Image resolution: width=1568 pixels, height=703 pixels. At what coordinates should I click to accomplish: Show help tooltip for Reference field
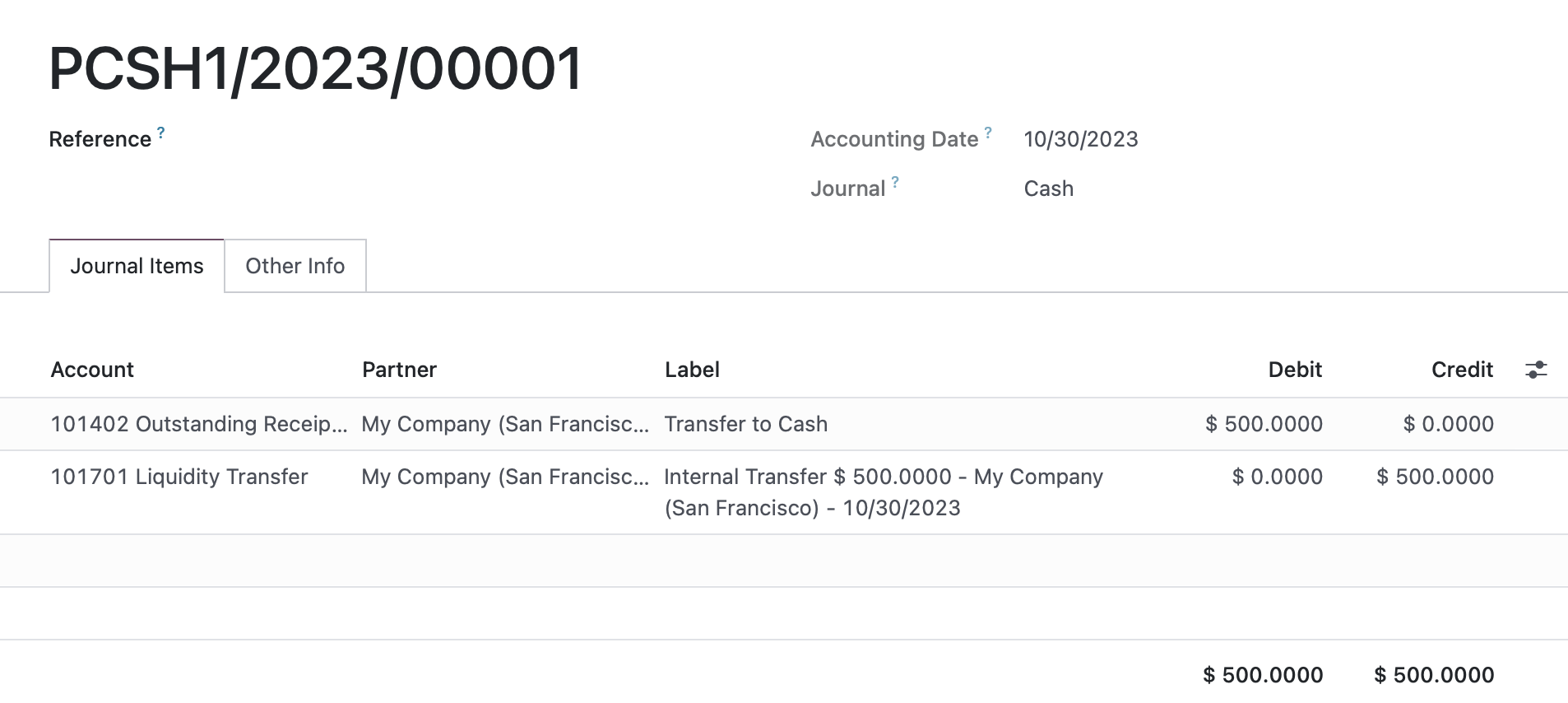click(x=161, y=132)
